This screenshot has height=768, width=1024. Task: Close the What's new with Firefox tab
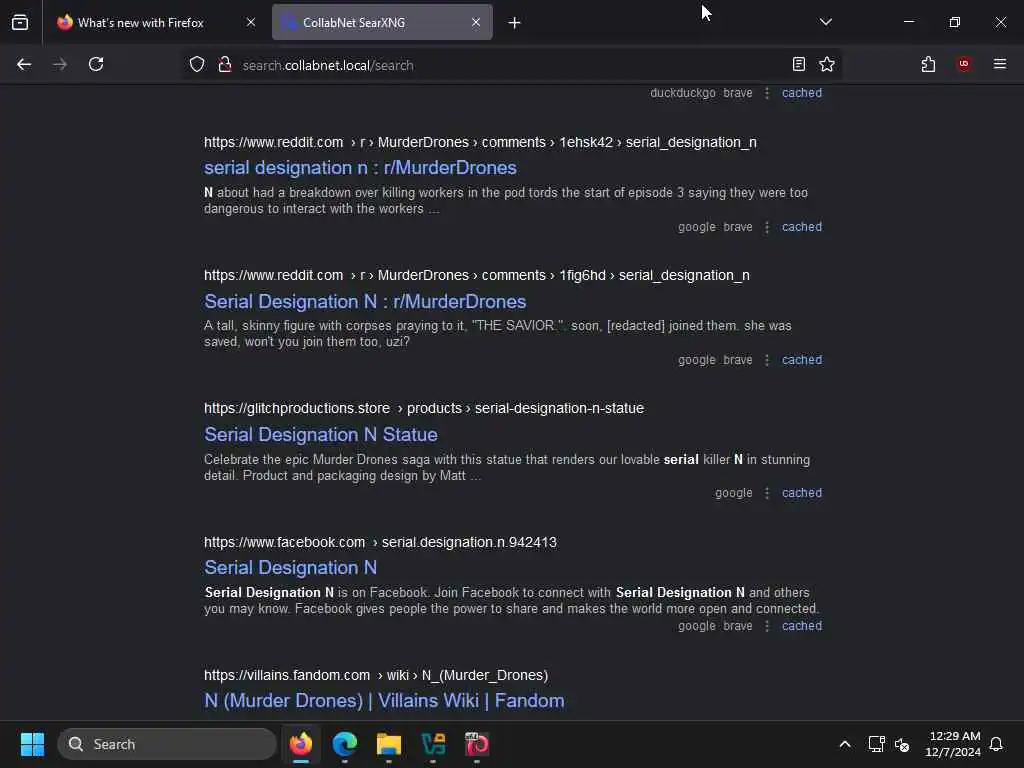coord(251,22)
